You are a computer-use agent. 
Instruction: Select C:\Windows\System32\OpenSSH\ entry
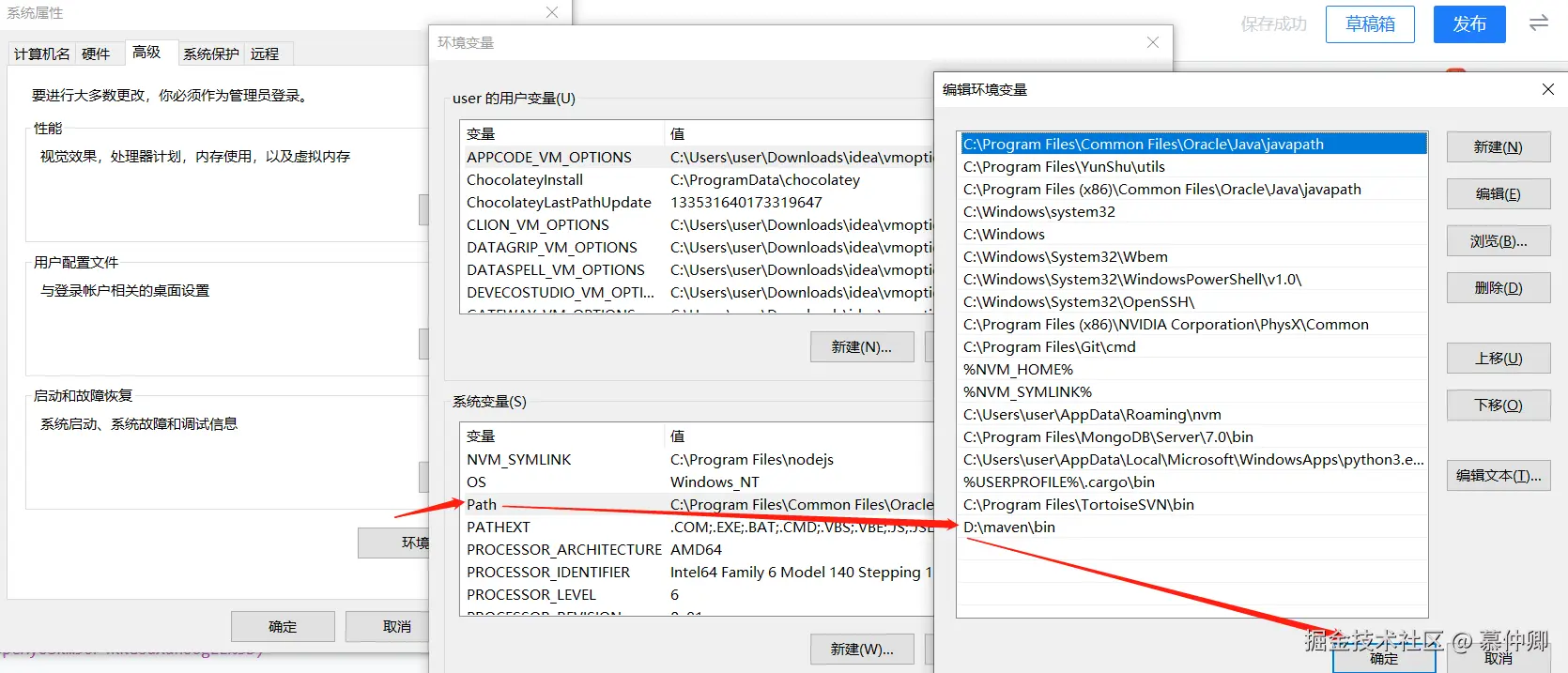(1192, 301)
